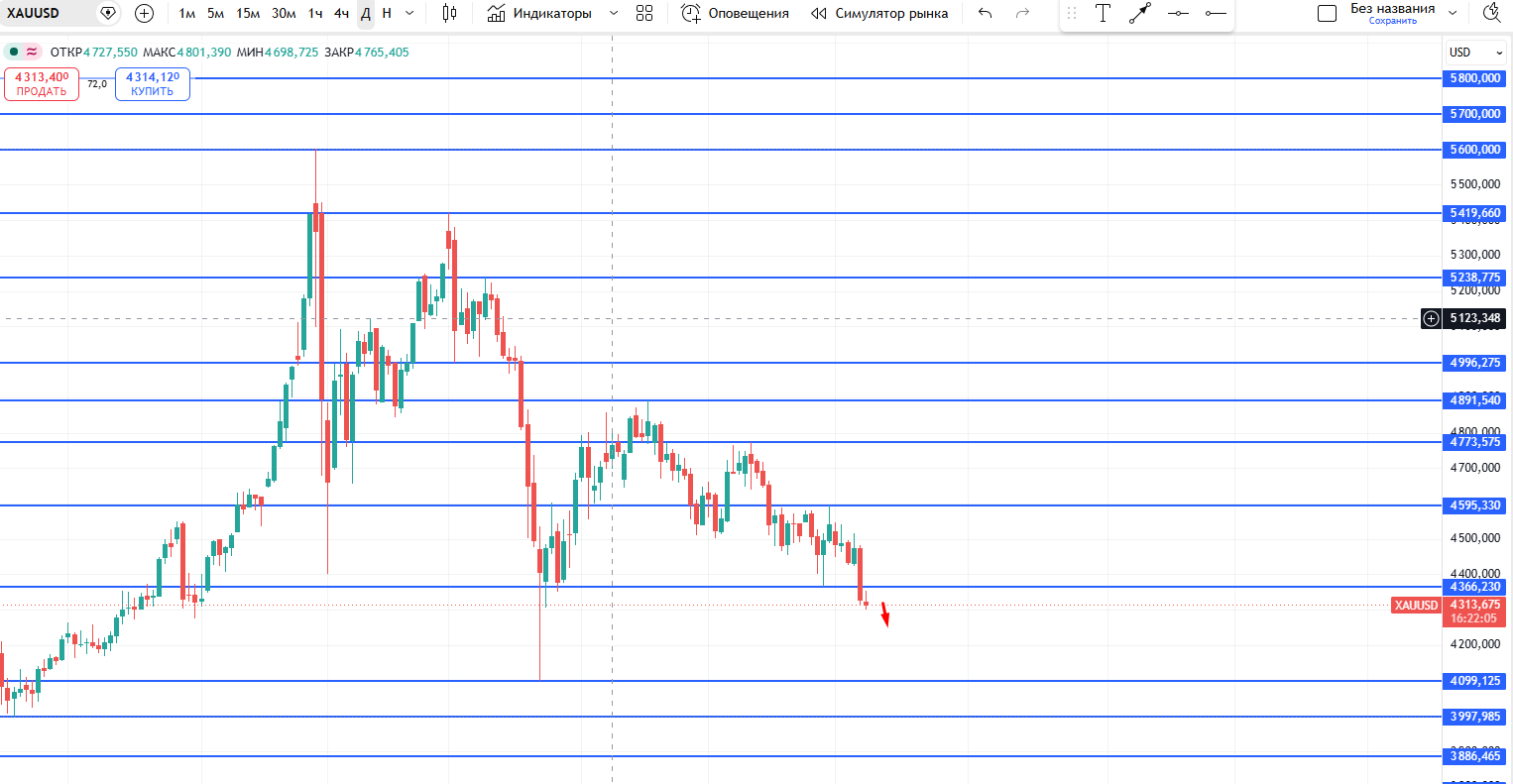Click the Сохранить save link
Viewport: 1513px width, 784px height.
pos(1392,21)
